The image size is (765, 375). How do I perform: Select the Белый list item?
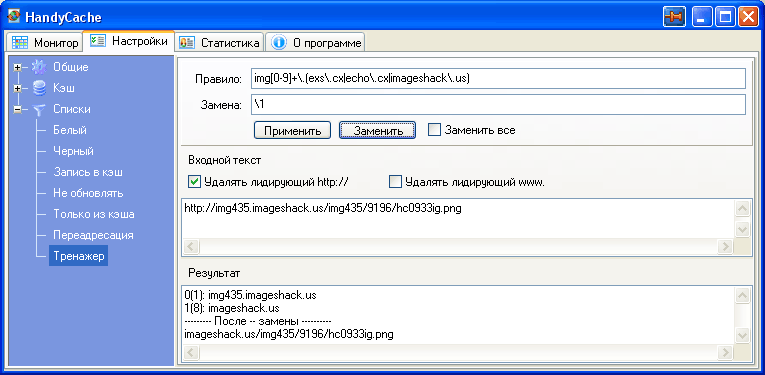tap(70, 130)
